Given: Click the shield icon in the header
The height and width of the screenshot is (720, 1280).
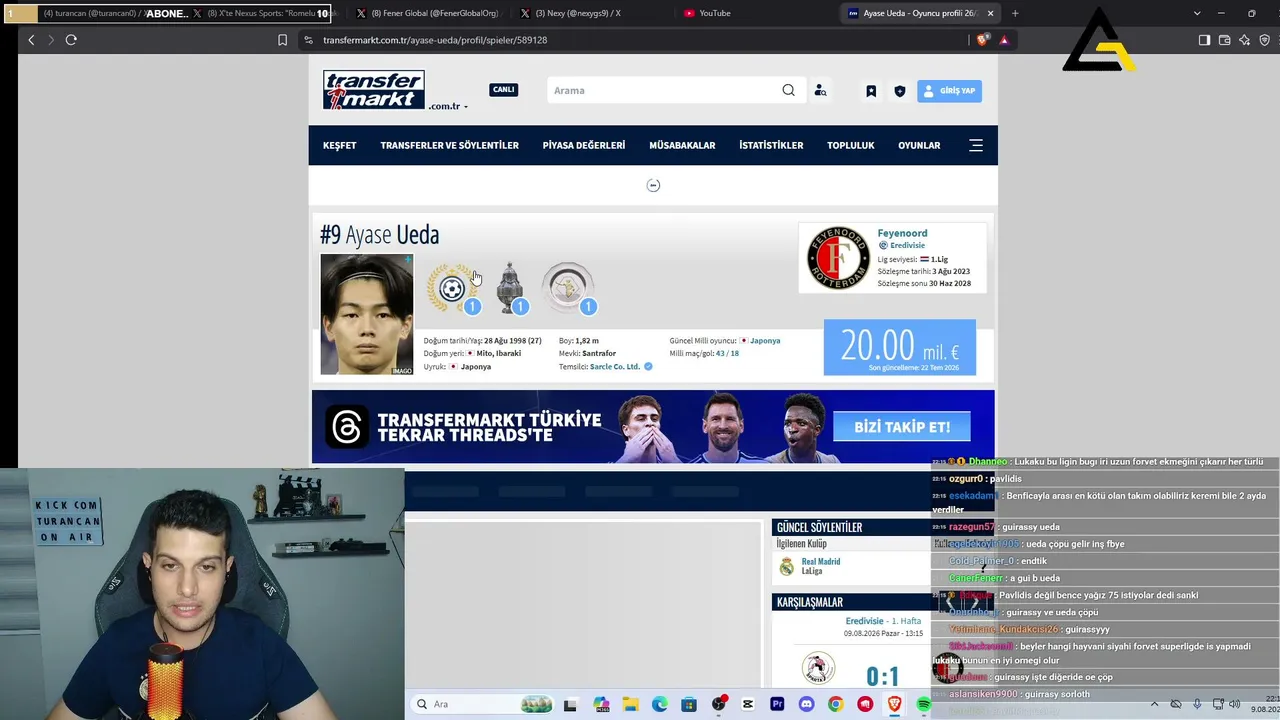Looking at the screenshot, I should [900, 91].
